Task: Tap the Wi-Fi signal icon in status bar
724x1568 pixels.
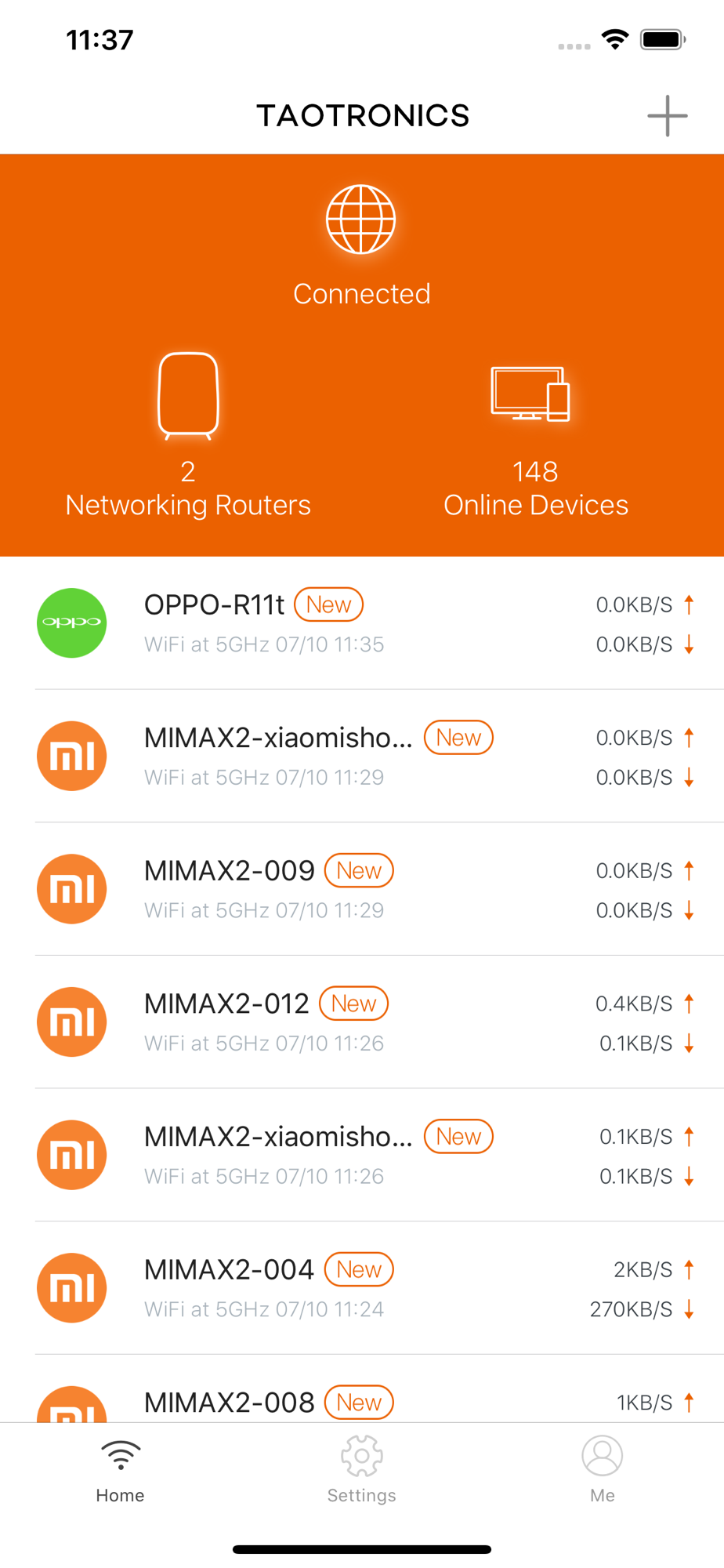Action: [615, 39]
